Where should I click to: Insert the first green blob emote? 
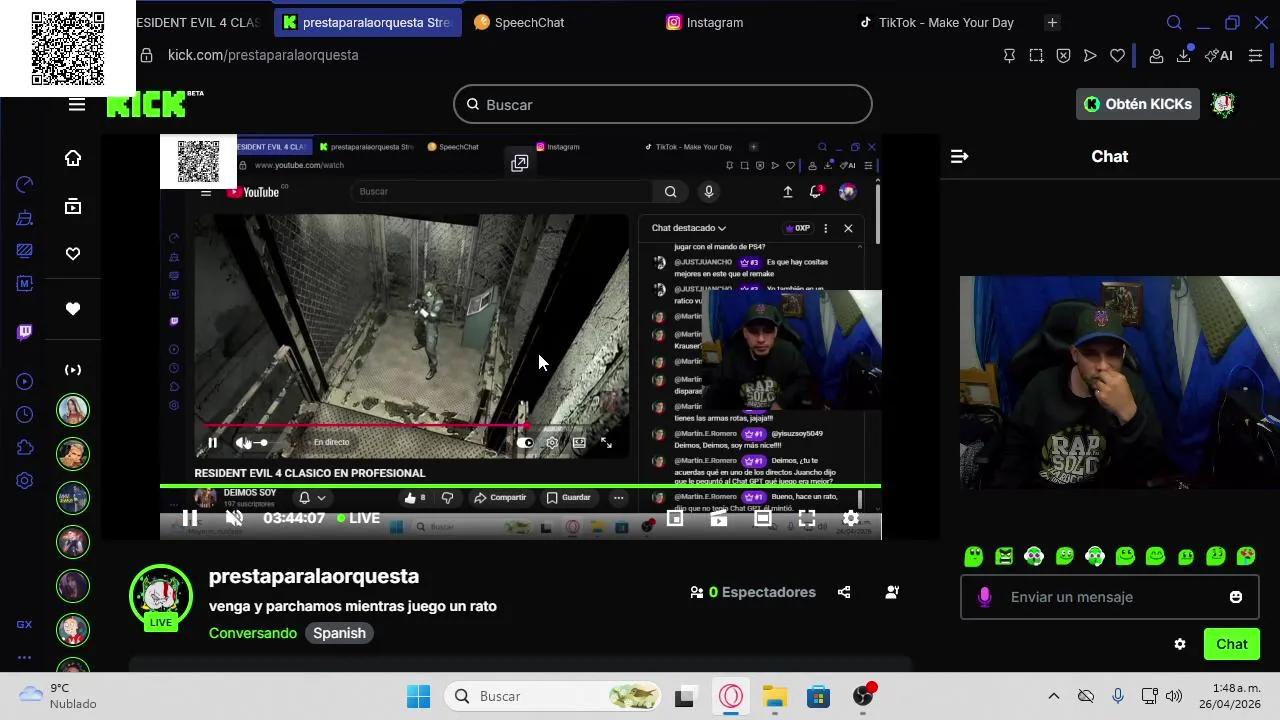point(974,556)
